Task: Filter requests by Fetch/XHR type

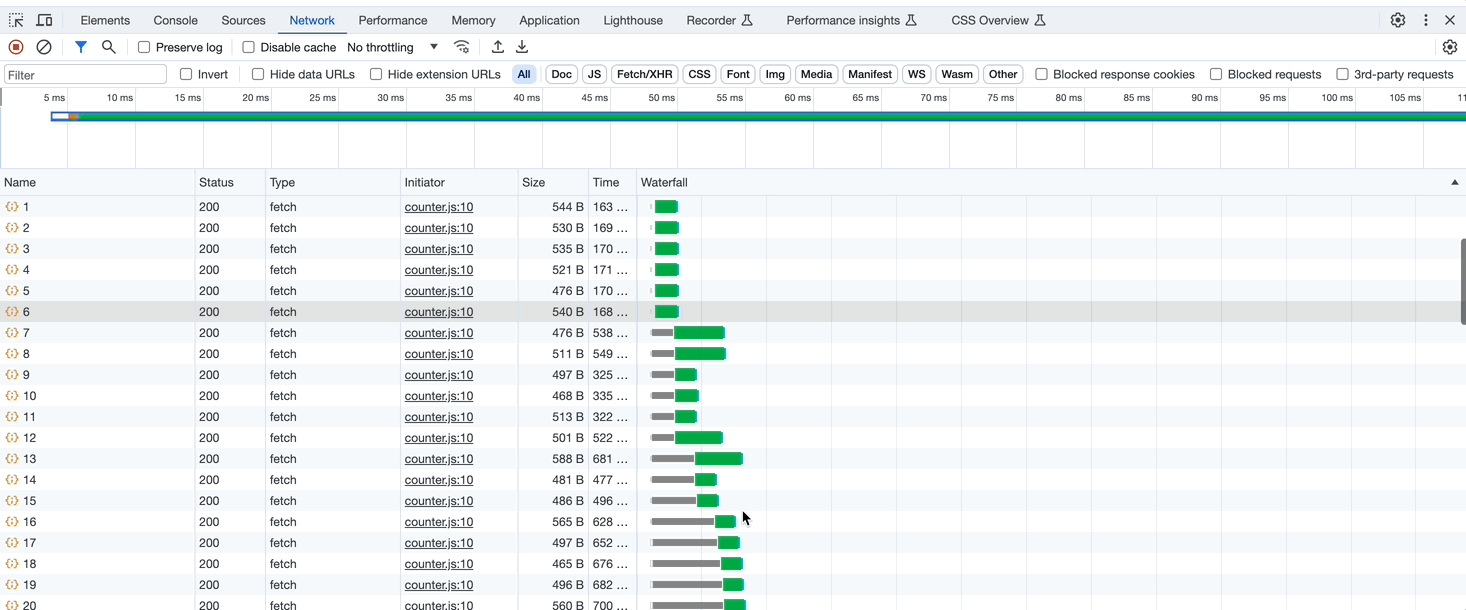Action: coord(644,74)
